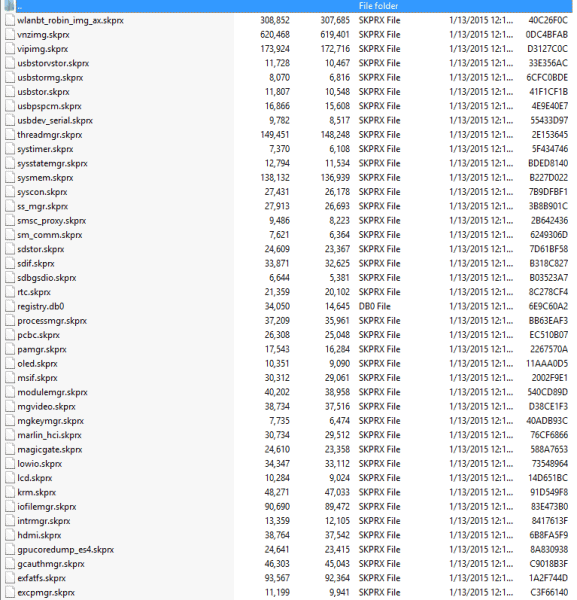Click the file icon of magicgate.skprx

point(10,449)
